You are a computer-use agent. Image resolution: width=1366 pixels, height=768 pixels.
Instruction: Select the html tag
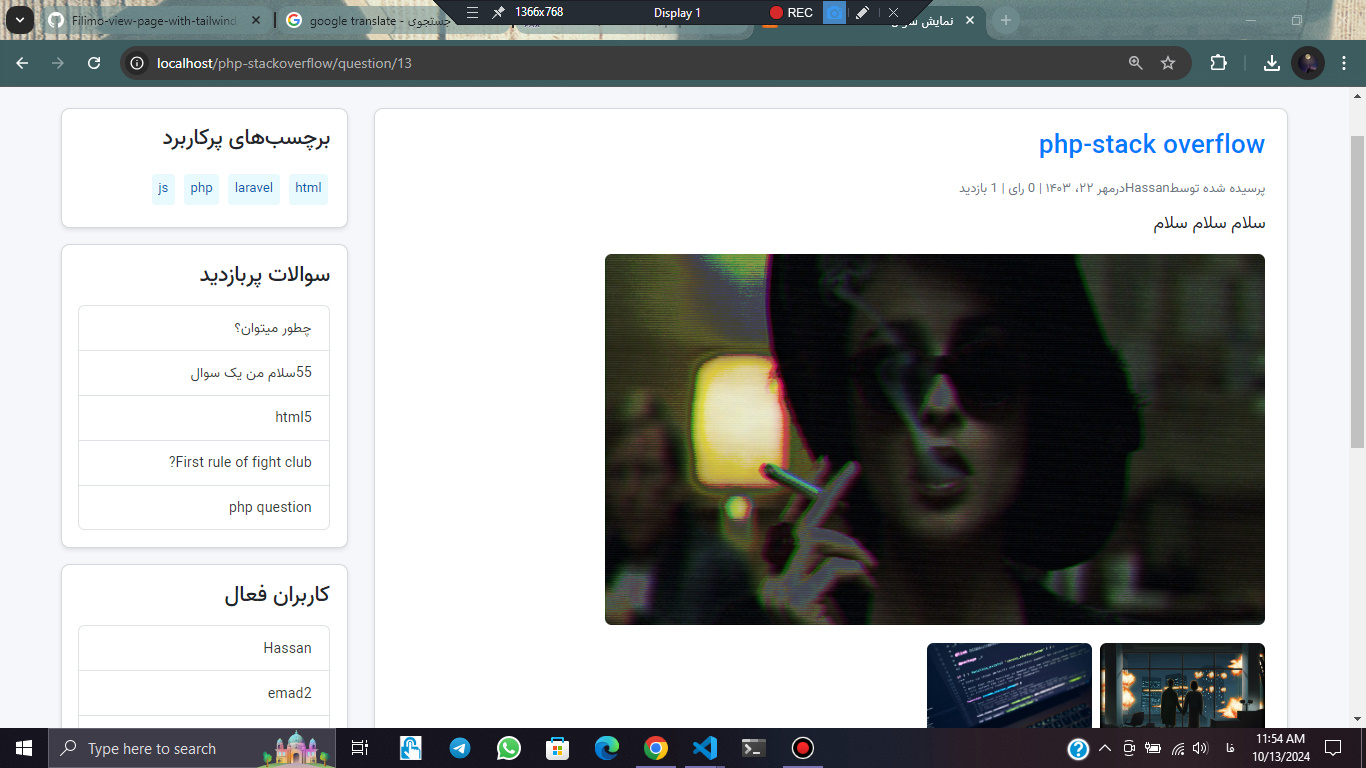pos(309,188)
